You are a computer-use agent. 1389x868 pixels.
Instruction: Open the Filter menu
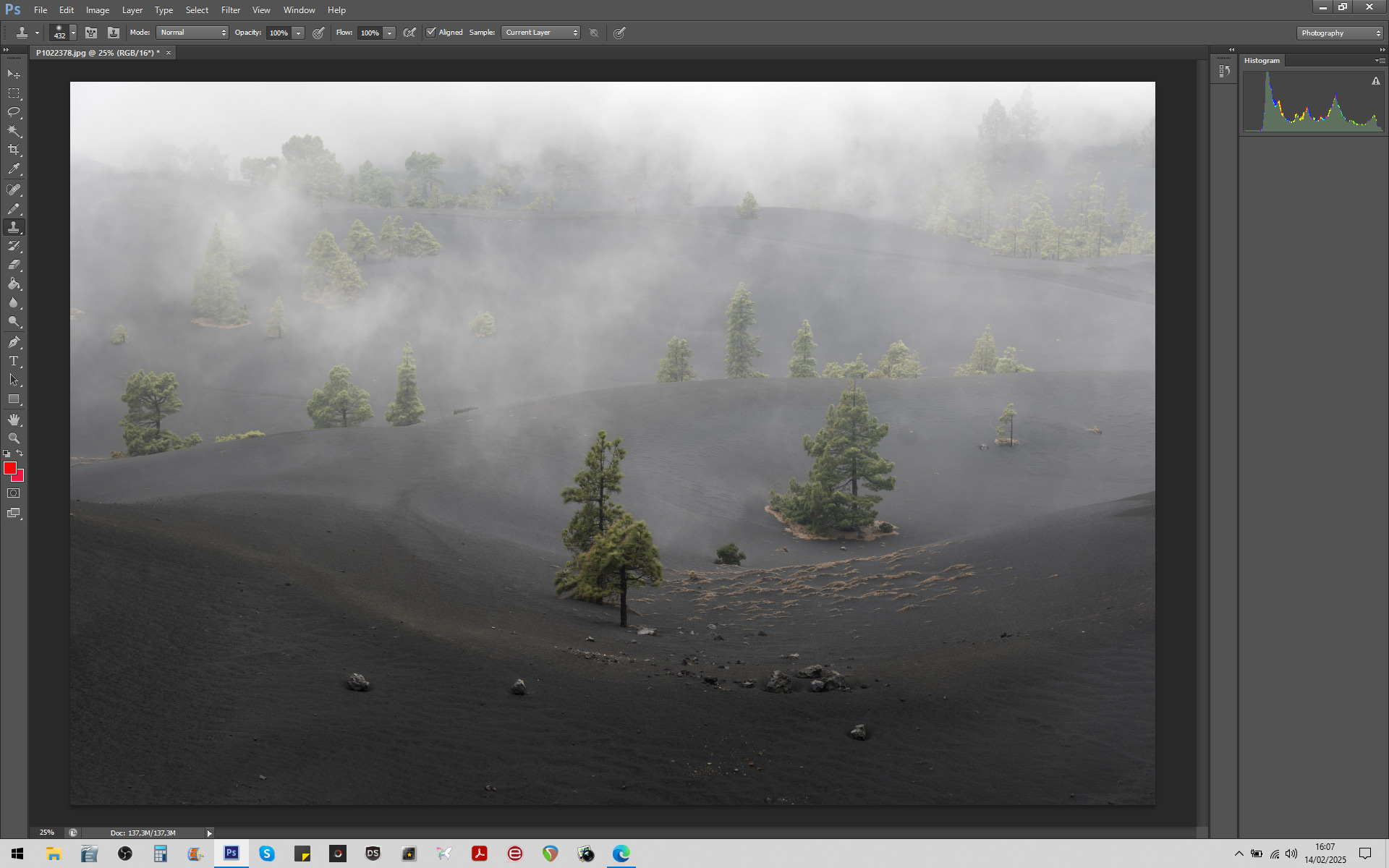tap(230, 10)
